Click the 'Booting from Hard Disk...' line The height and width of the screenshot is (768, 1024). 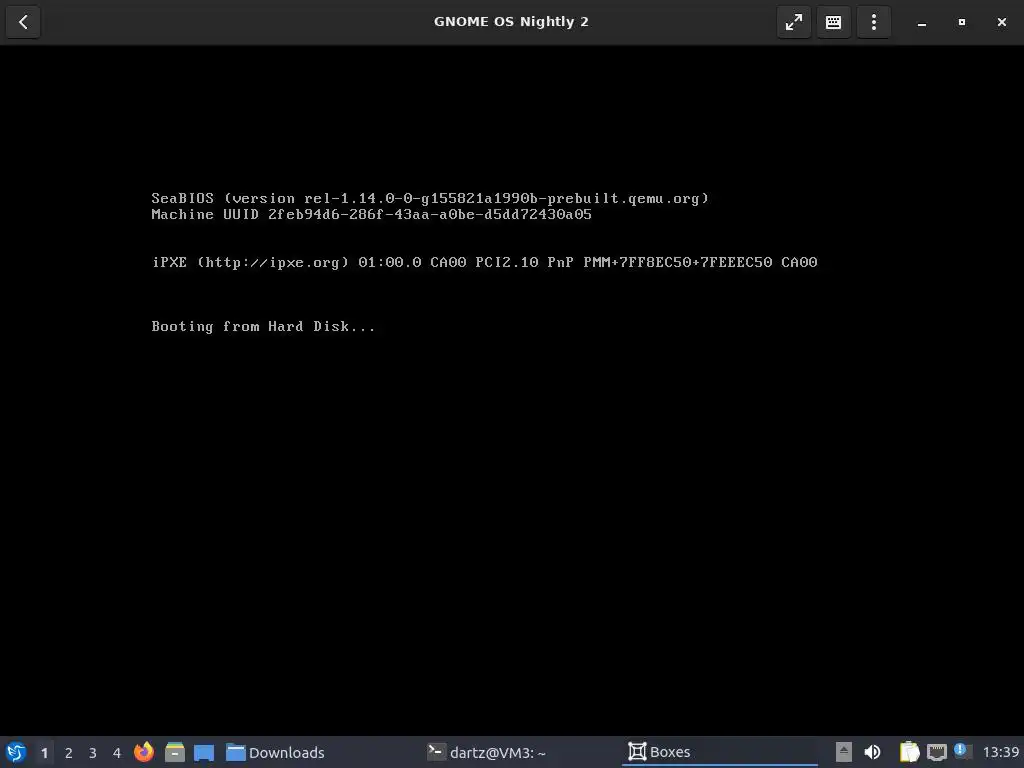pos(263,327)
